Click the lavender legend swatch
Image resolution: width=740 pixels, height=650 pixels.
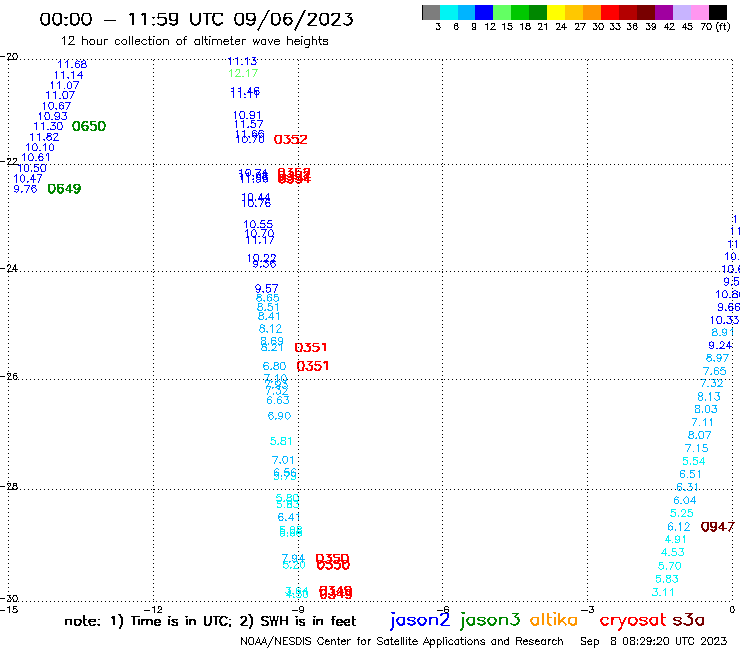(x=681, y=12)
